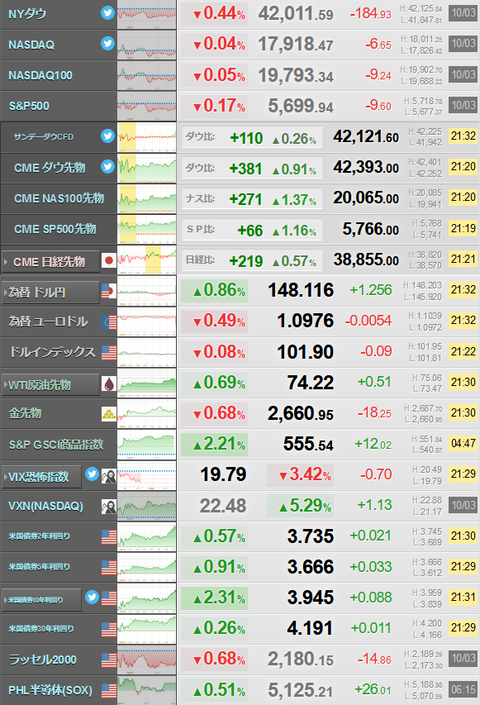The height and width of the screenshot is (705, 480).
Task: Click the US flag beside 米国債券30年利回り
Action: click(x=109, y=629)
